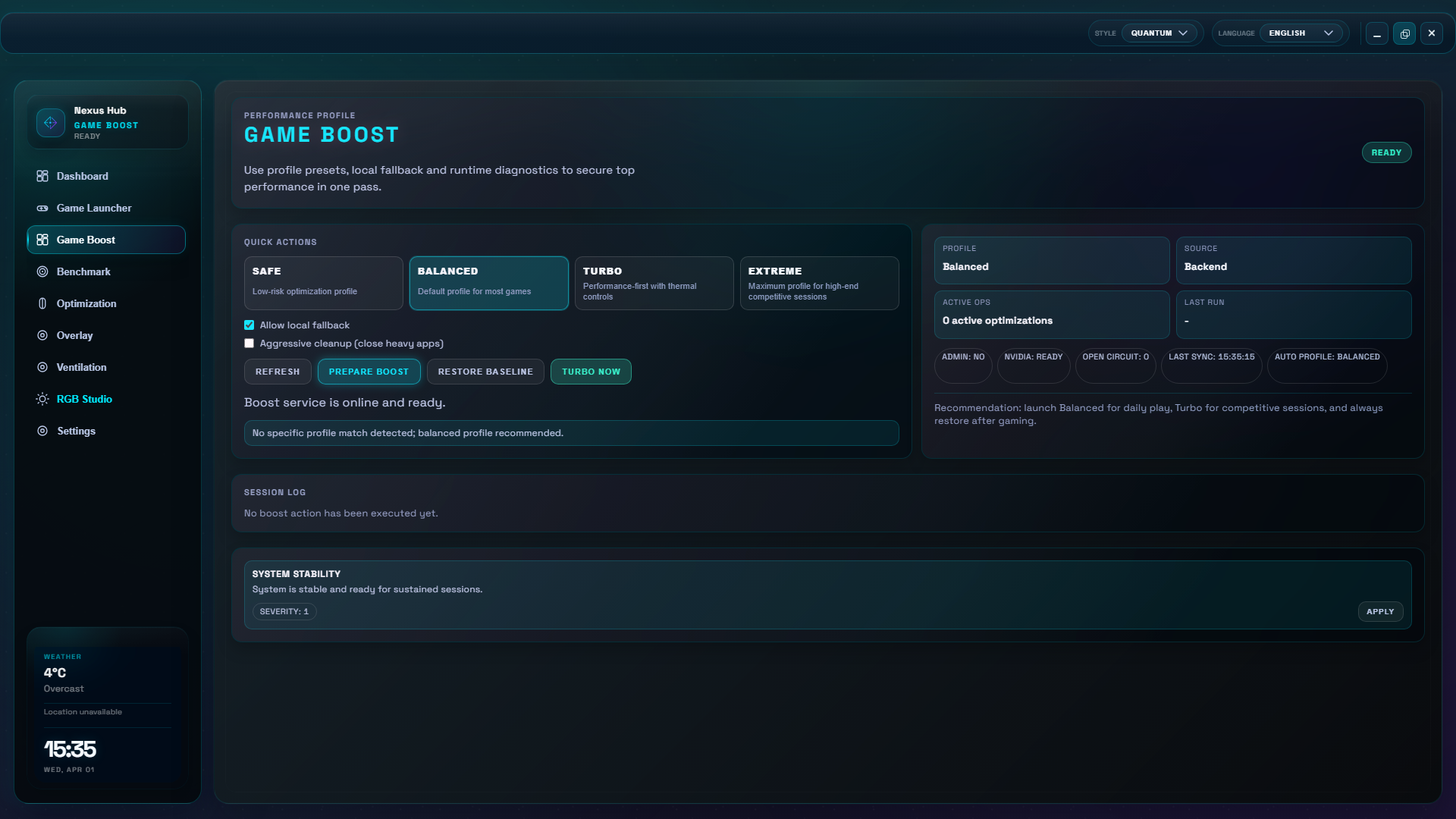
Task: Click the Overlay sidebar icon
Action: coord(42,335)
